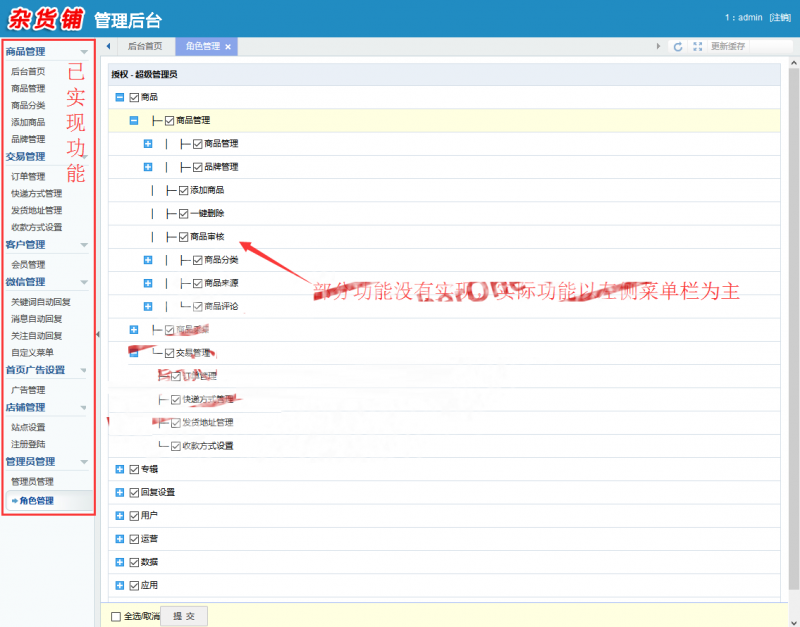This screenshot has height=627, width=800.
Task: Collapse the 商品管理 sidebar section
Action: click(x=84, y=52)
